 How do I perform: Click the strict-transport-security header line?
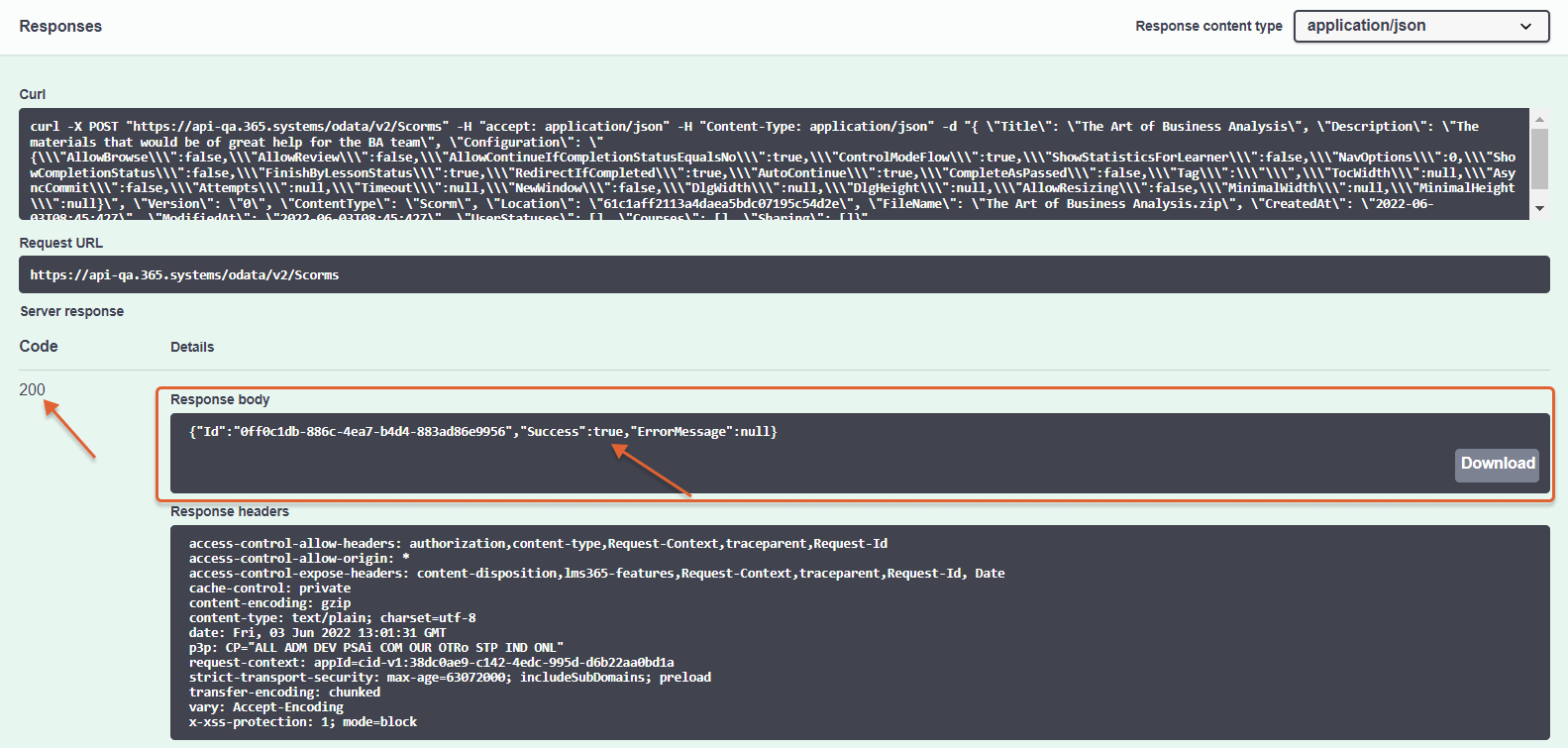pyautogui.click(x=450, y=678)
